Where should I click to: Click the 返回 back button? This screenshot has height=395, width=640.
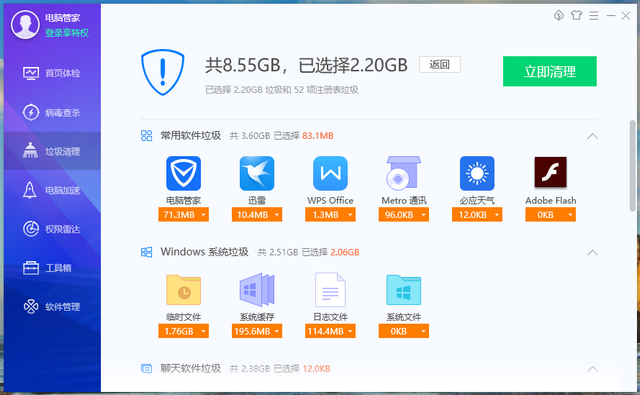pyautogui.click(x=440, y=64)
